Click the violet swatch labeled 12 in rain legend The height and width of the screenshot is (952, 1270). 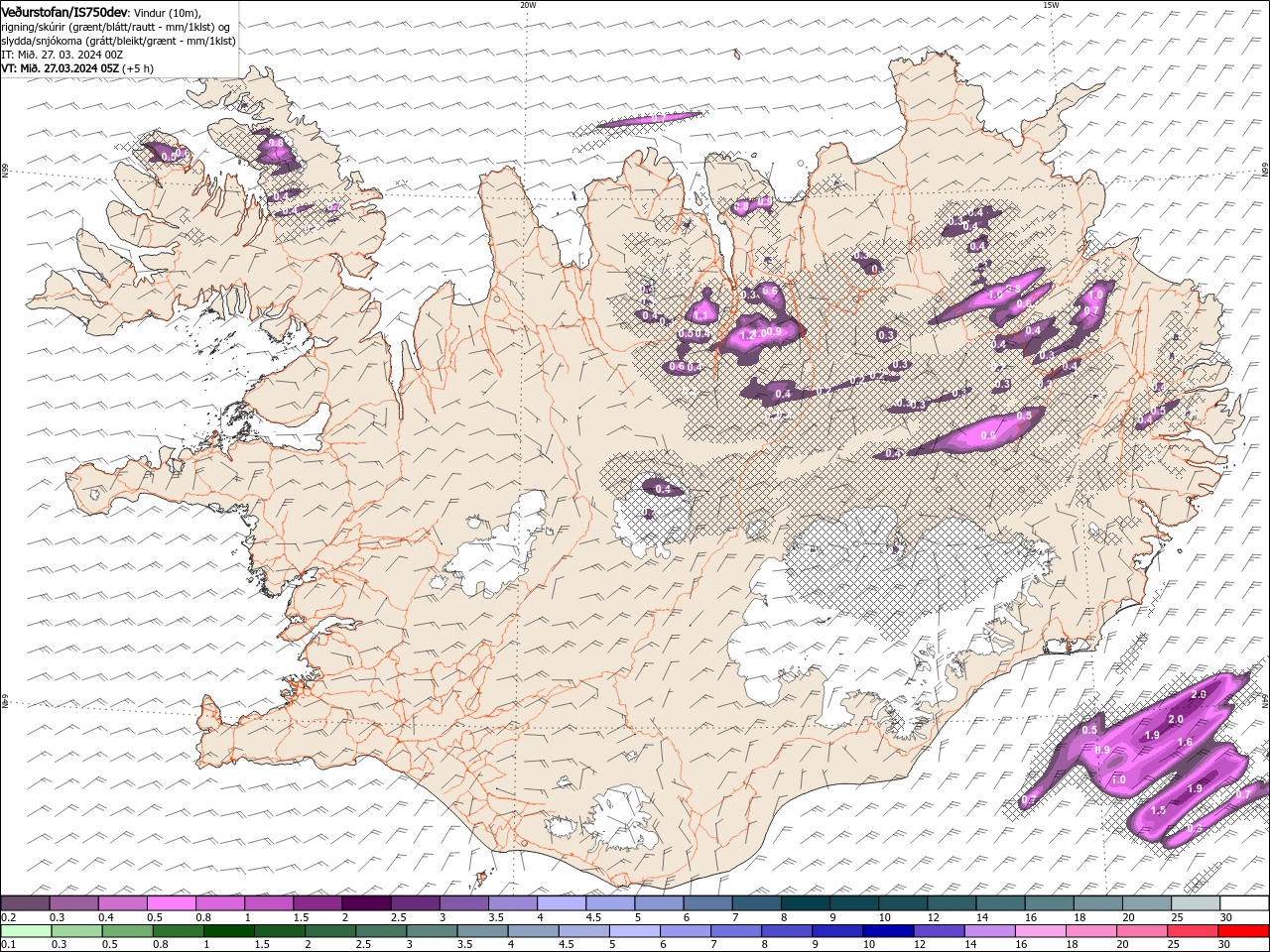(939, 931)
